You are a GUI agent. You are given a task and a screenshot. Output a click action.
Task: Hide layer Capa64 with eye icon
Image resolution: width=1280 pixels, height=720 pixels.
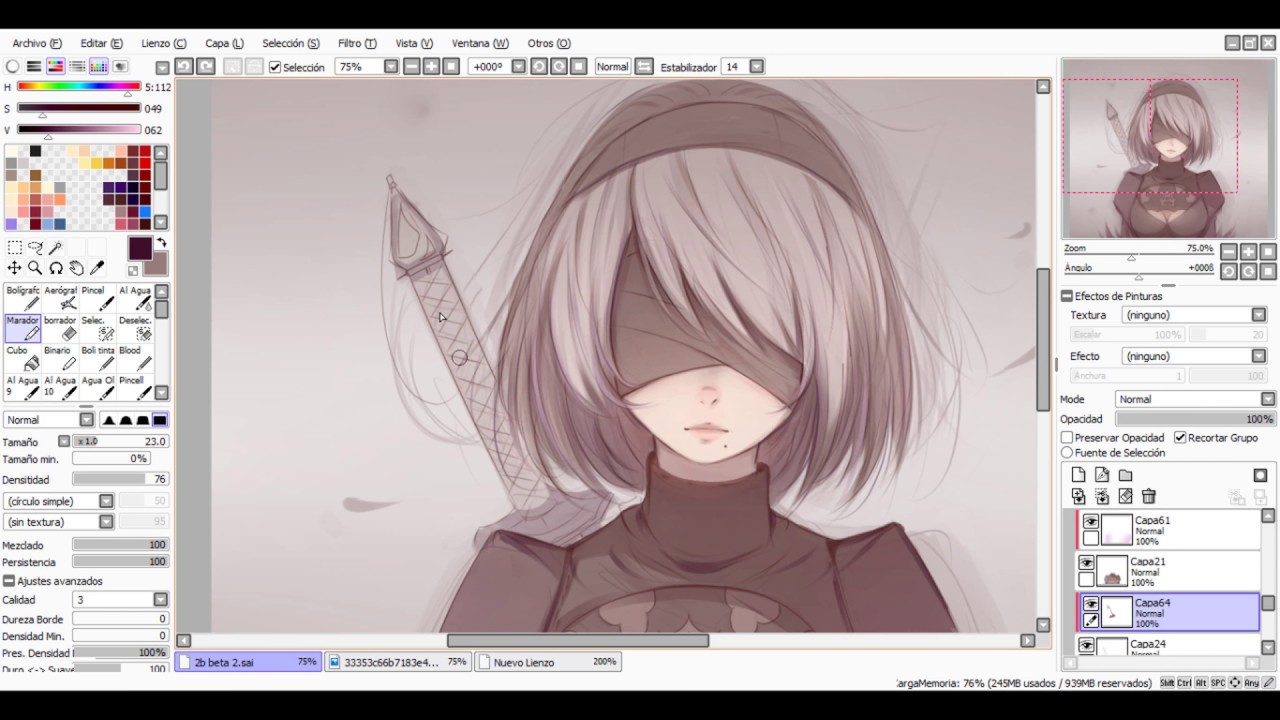pos(1090,604)
